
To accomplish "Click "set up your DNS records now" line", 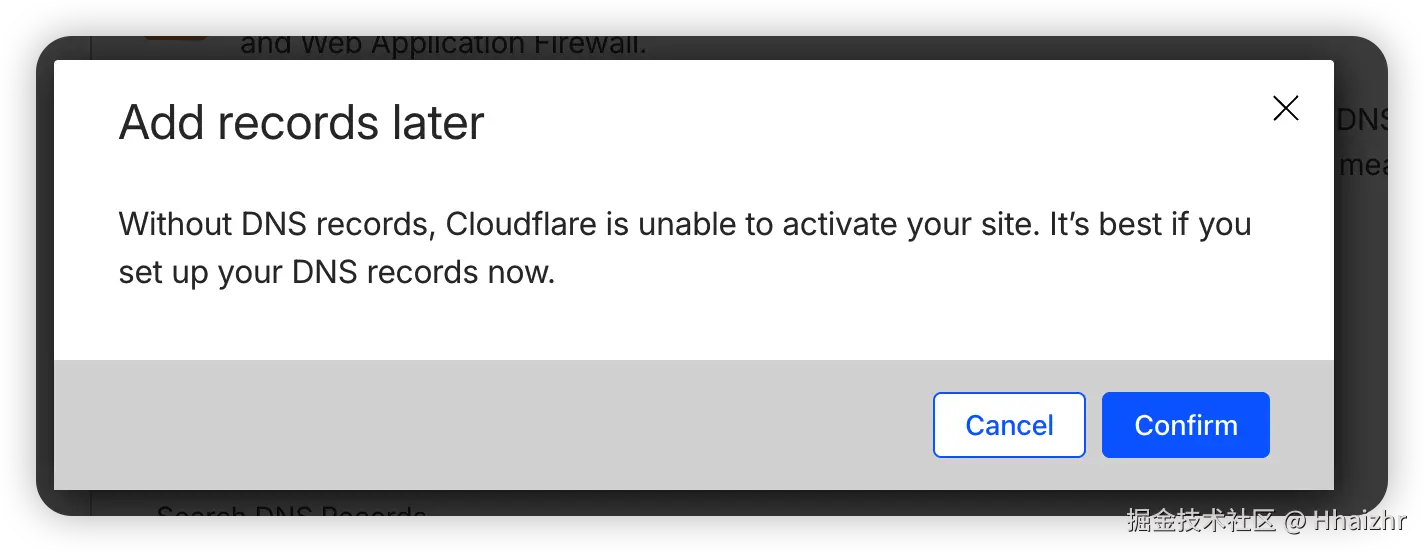I will point(336,272).
